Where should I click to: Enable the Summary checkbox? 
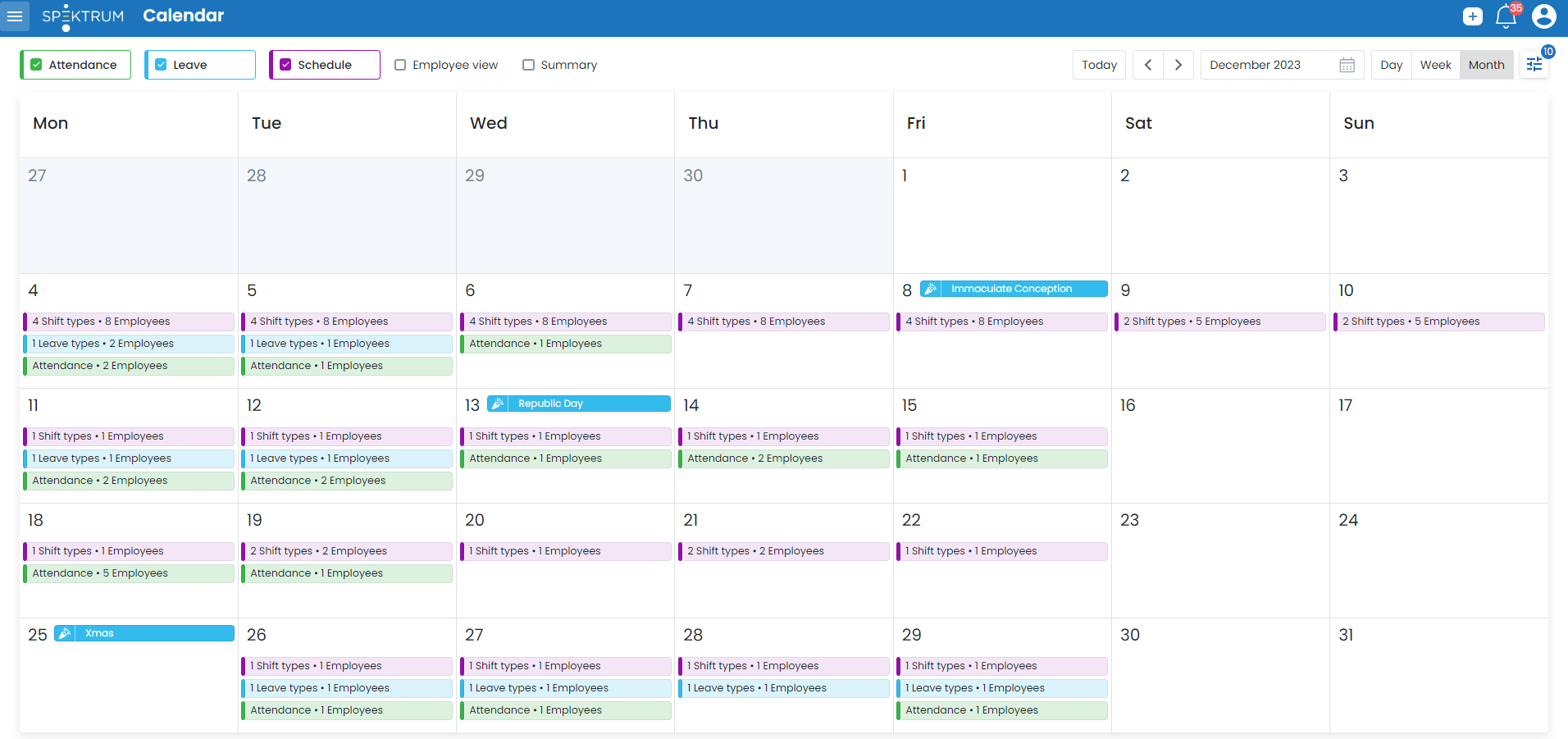[528, 64]
